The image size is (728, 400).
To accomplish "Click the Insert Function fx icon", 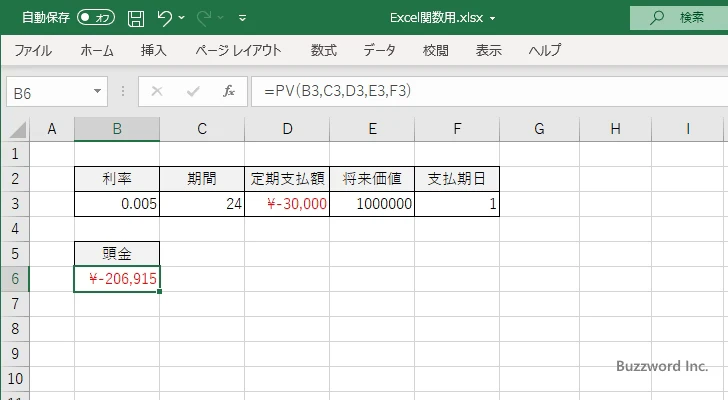I will (x=228, y=91).
